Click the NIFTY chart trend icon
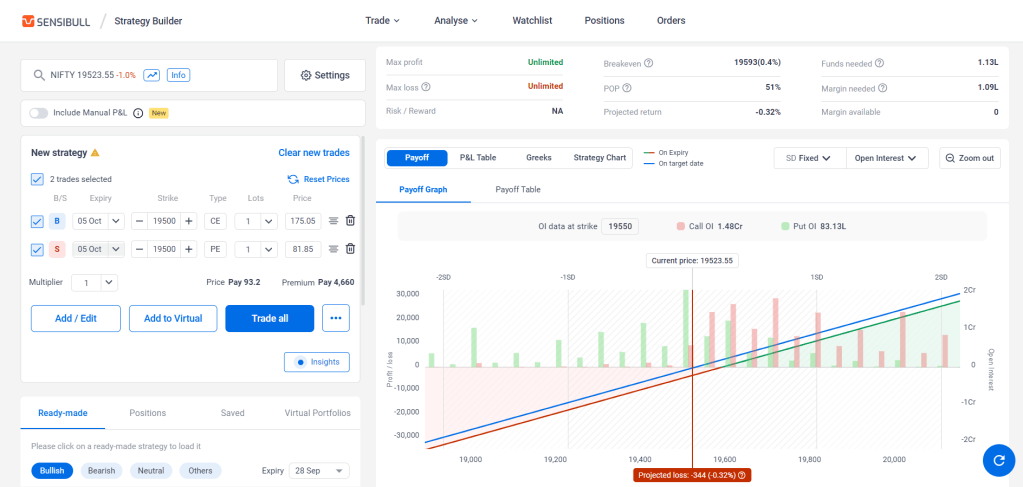Image resolution: width=1023 pixels, height=487 pixels. pyautogui.click(x=152, y=75)
